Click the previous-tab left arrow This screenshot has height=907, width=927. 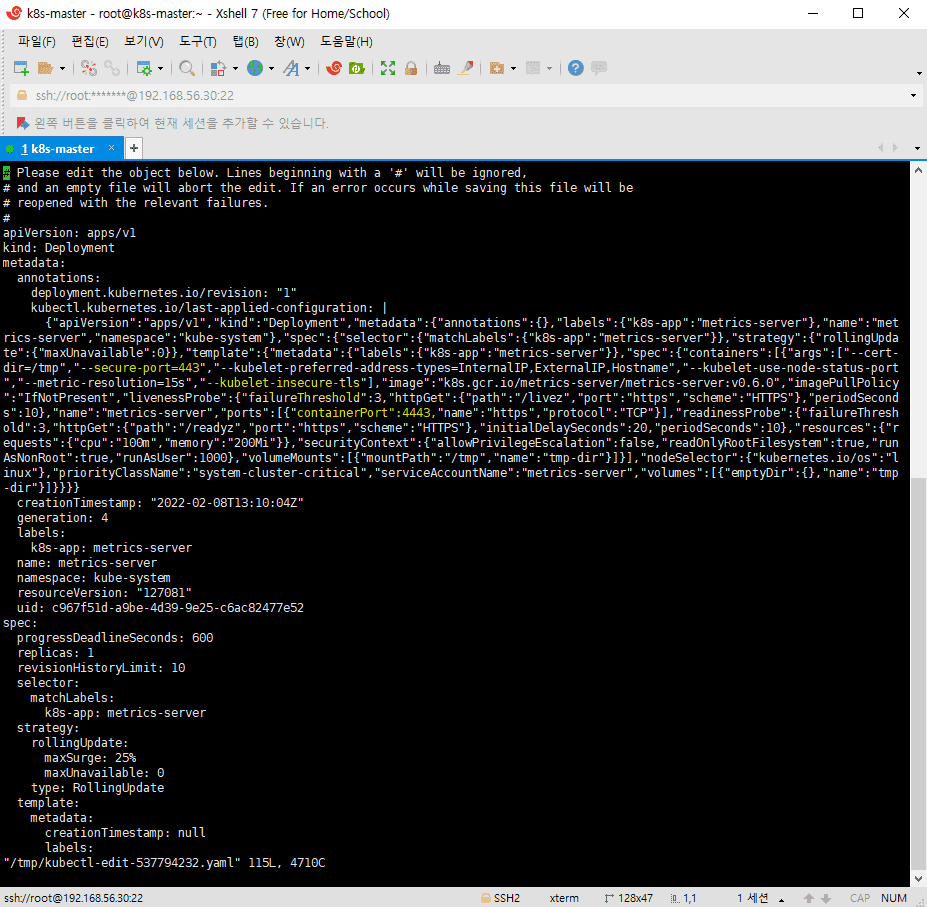coord(880,148)
